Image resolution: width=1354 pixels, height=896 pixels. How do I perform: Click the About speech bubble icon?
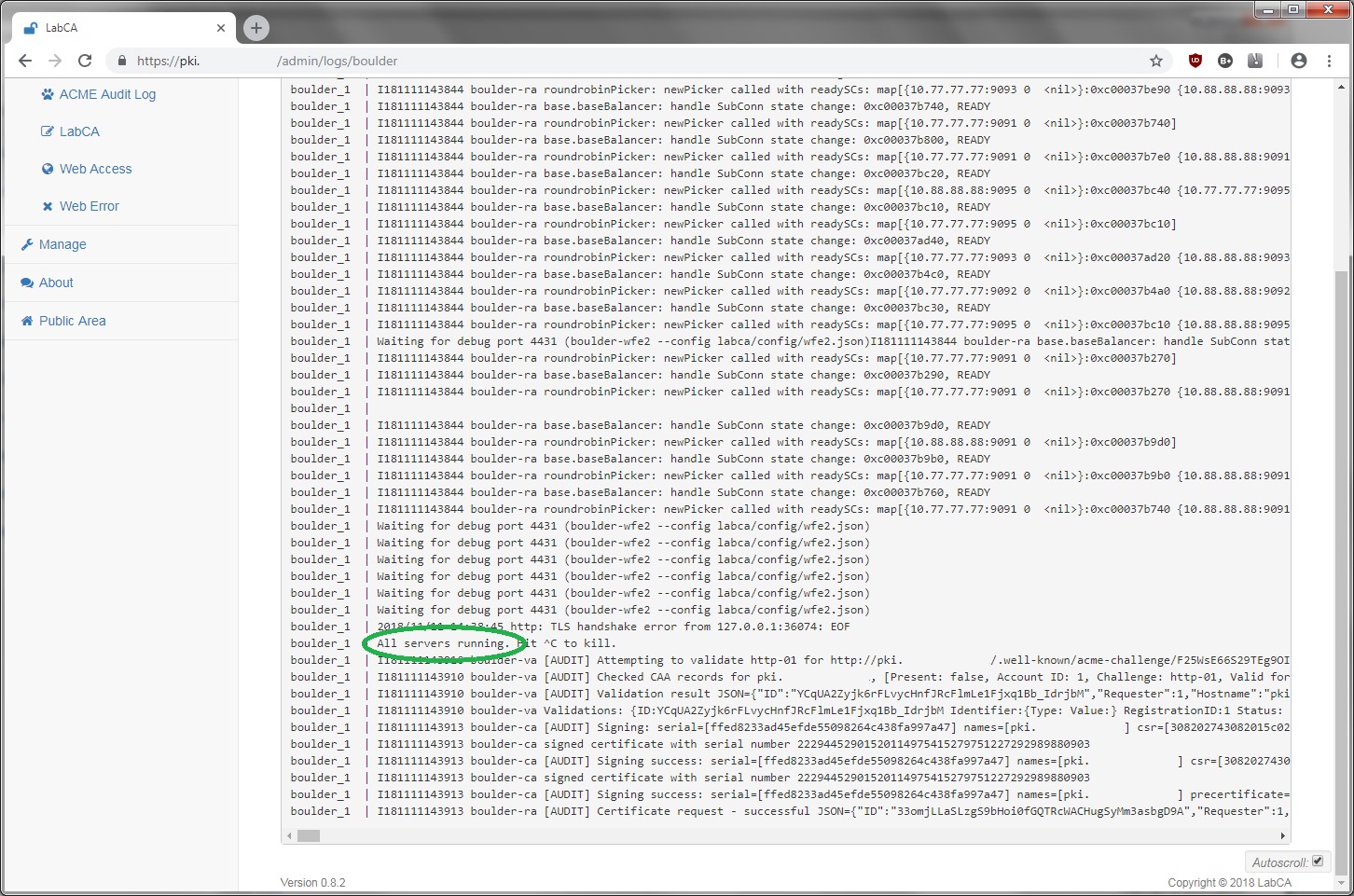[27, 282]
